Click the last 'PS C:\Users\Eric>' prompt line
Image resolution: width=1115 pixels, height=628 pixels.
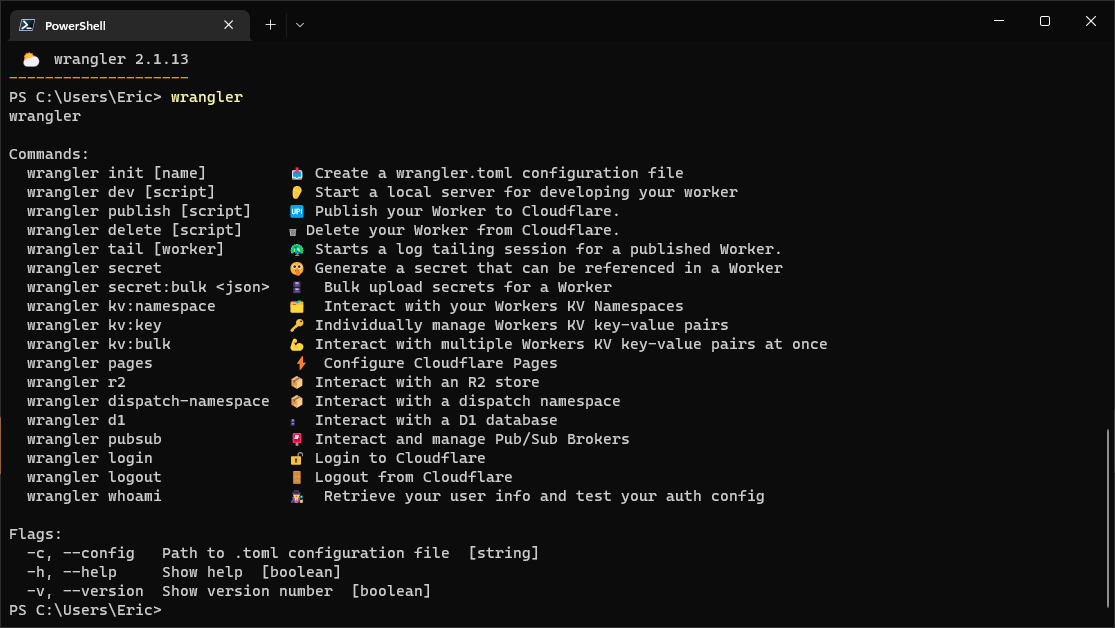85,610
